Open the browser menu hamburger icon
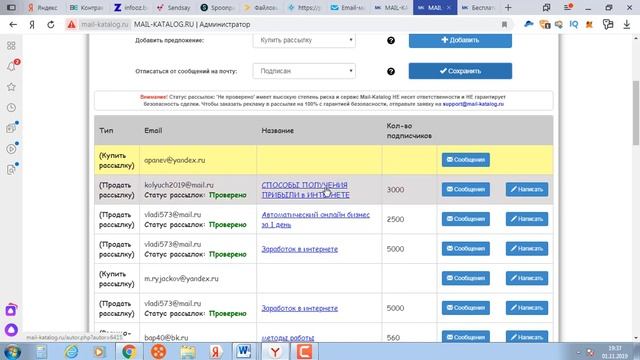Screen dimensions: 640x360 (x=568, y=7)
